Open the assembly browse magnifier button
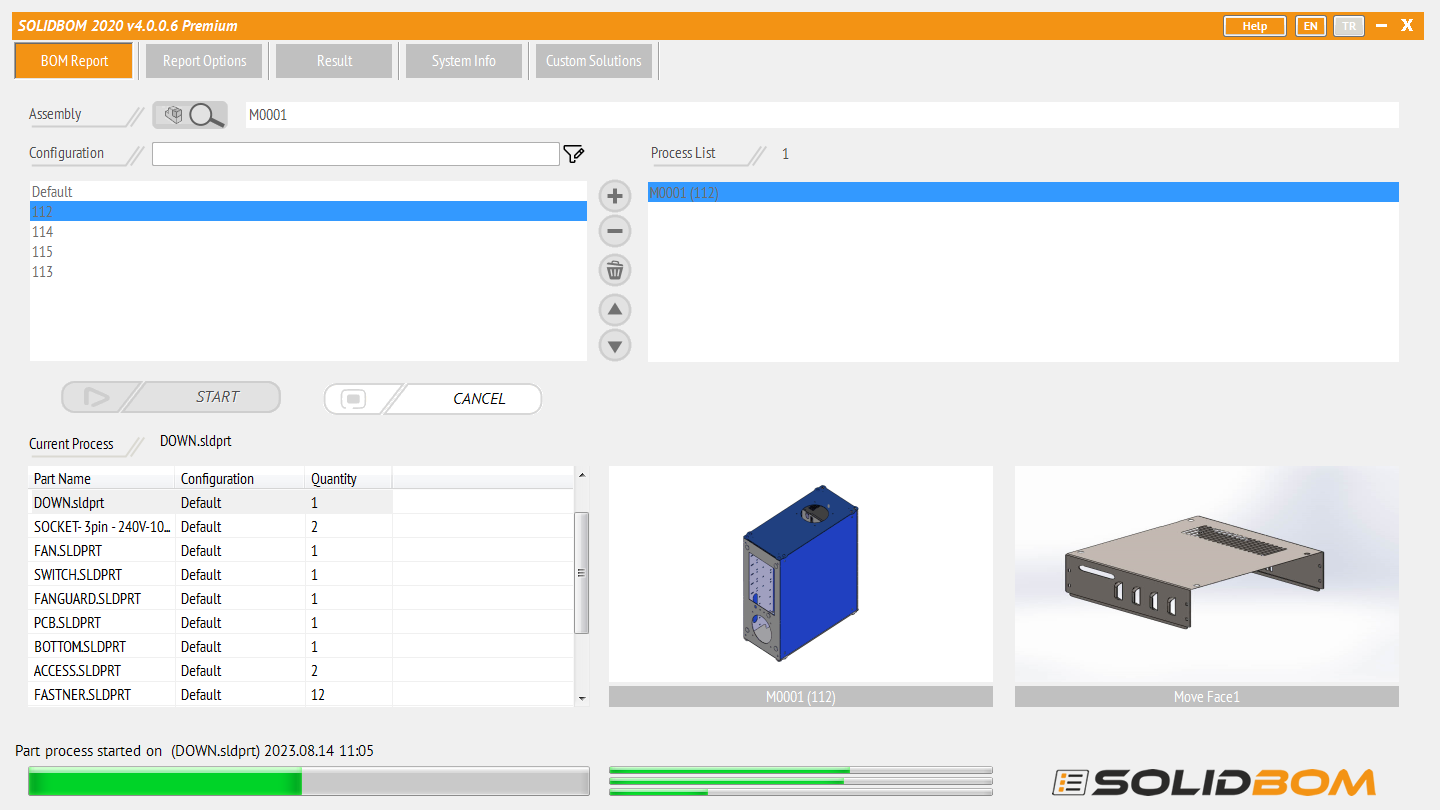The image size is (1440, 810). tap(190, 115)
